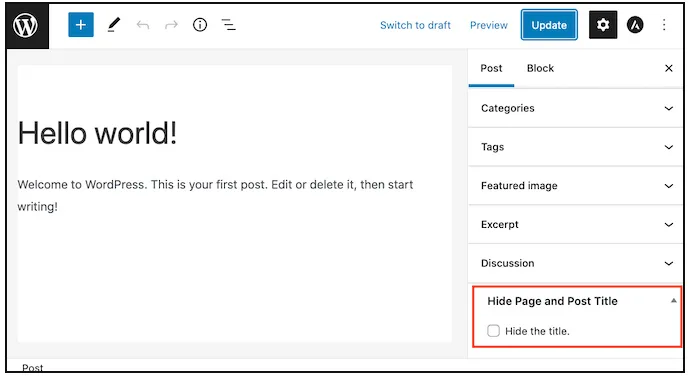Click the undo arrow
The image size is (690, 376).
[x=143, y=25]
